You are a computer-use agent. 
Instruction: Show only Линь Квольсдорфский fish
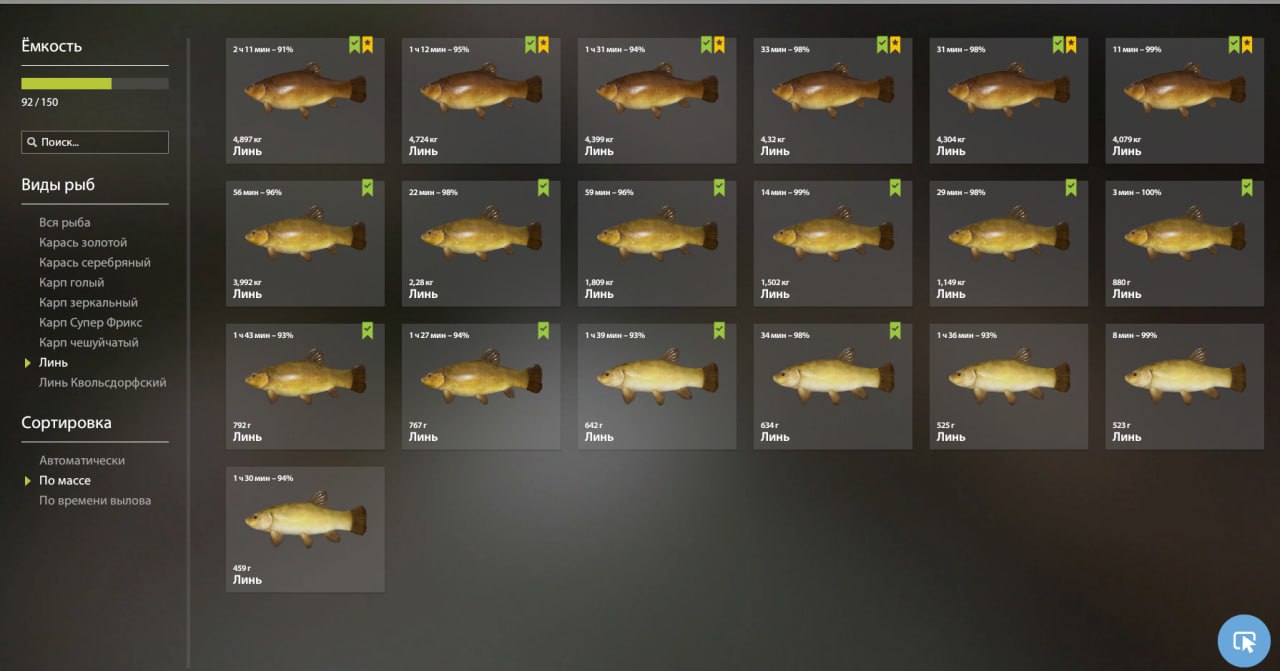103,383
